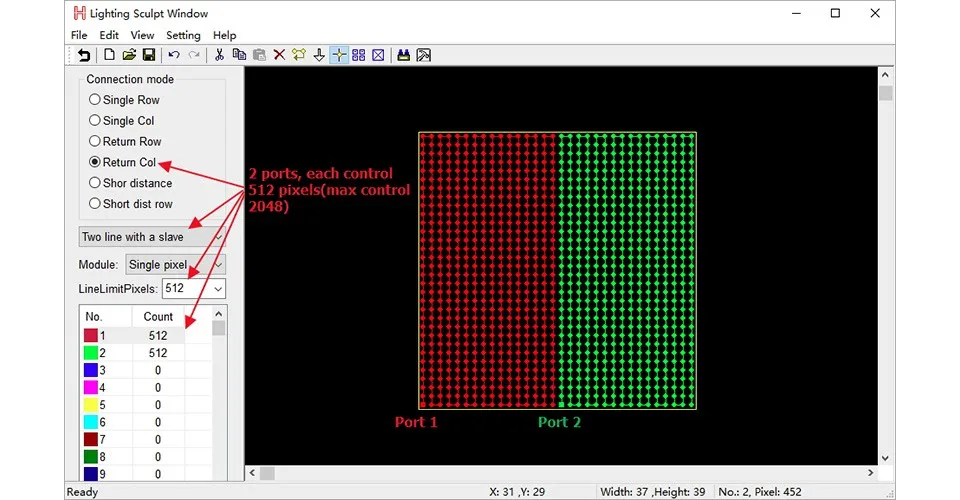Image resolution: width=960 pixels, height=500 pixels.
Task: Open the Setting menu
Action: 183,35
